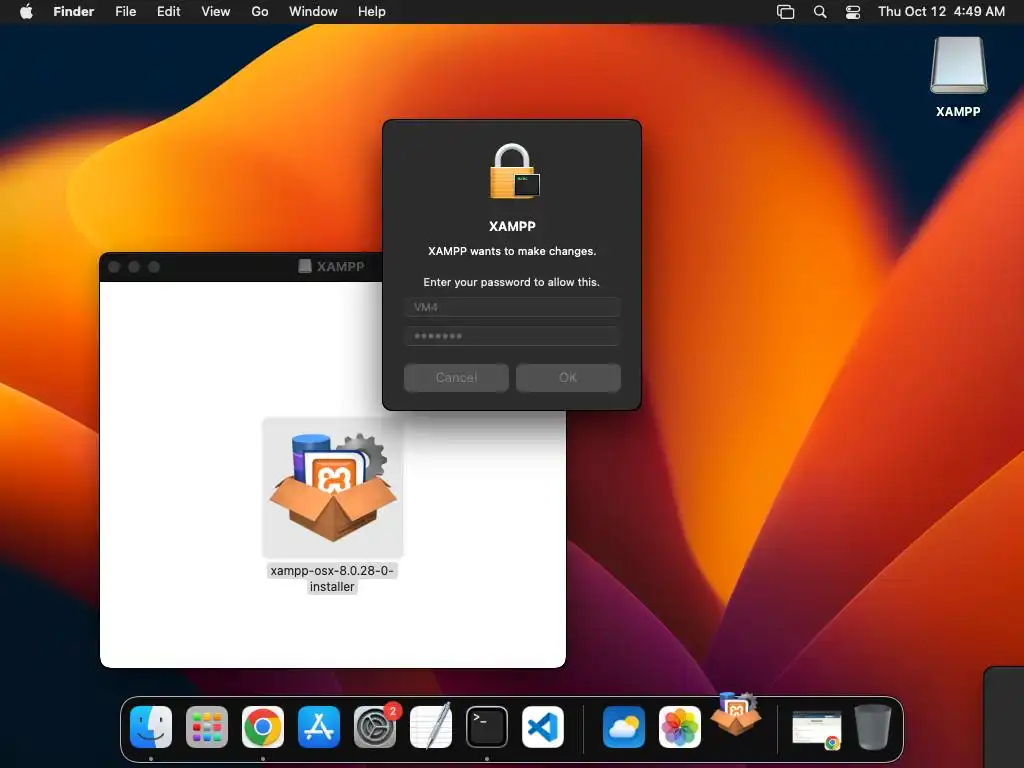Image resolution: width=1024 pixels, height=768 pixels.
Task: Click the XAMPP desktop drive label
Action: click(958, 112)
